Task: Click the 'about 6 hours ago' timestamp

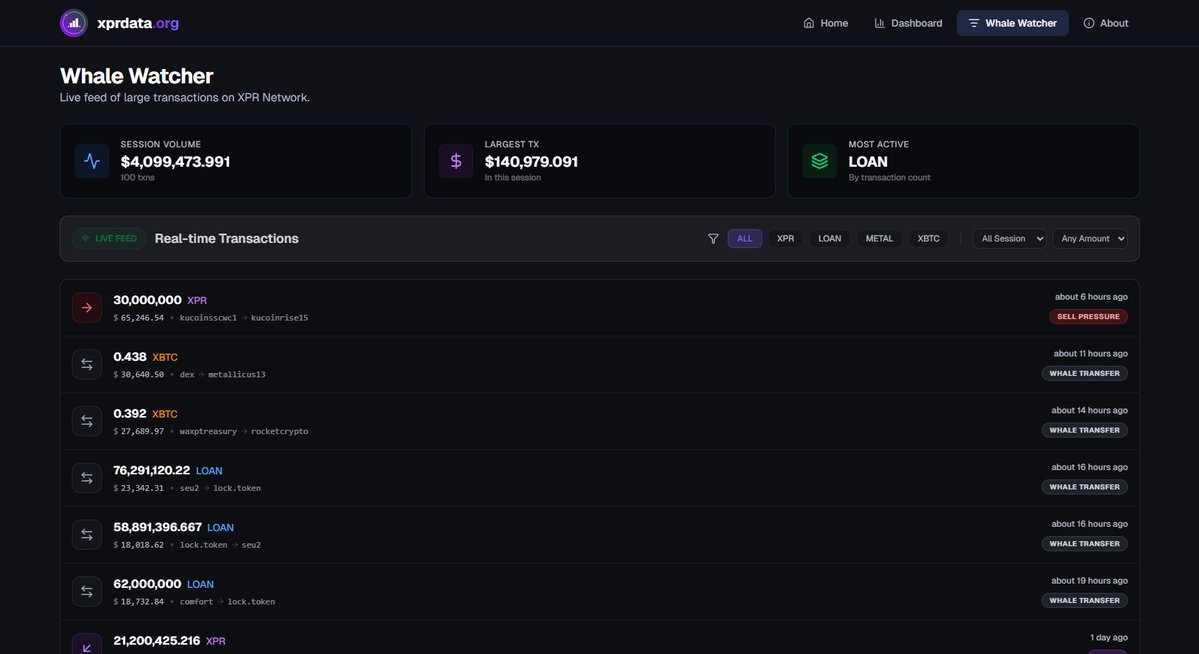Action: click(1091, 297)
